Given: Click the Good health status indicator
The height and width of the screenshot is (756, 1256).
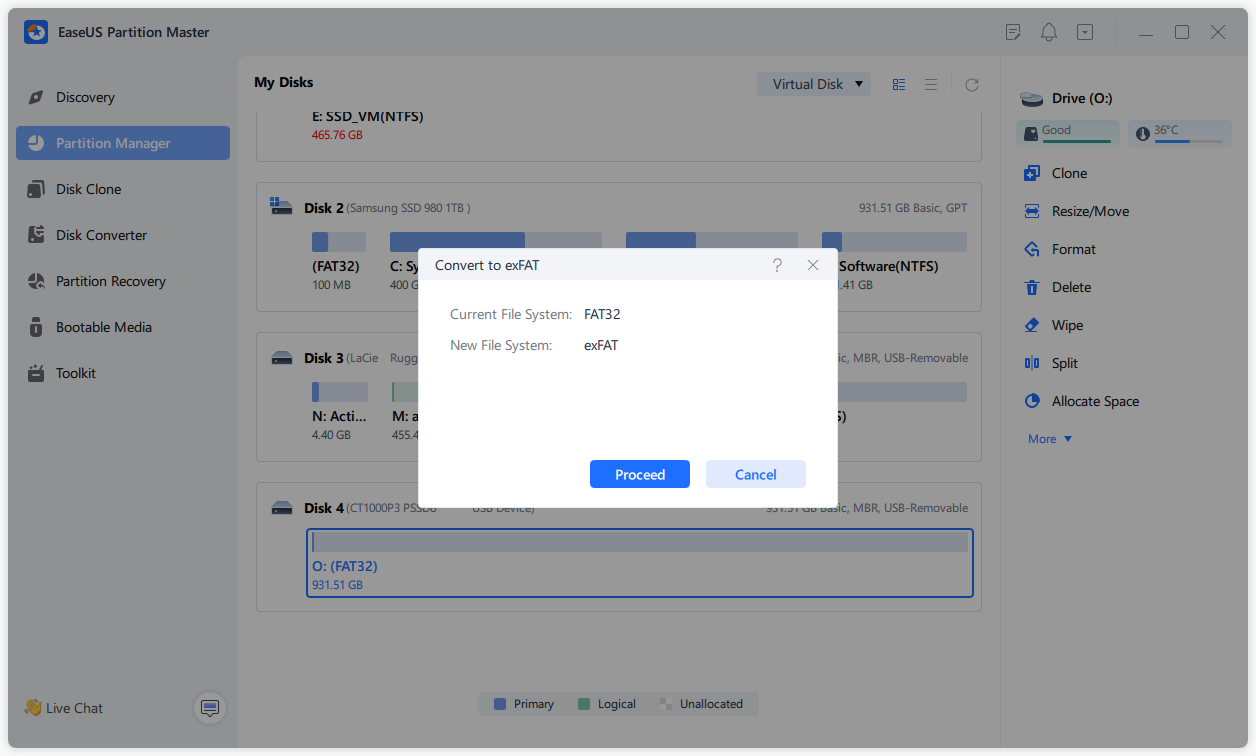Looking at the screenshot, I should pos(1068,133).
